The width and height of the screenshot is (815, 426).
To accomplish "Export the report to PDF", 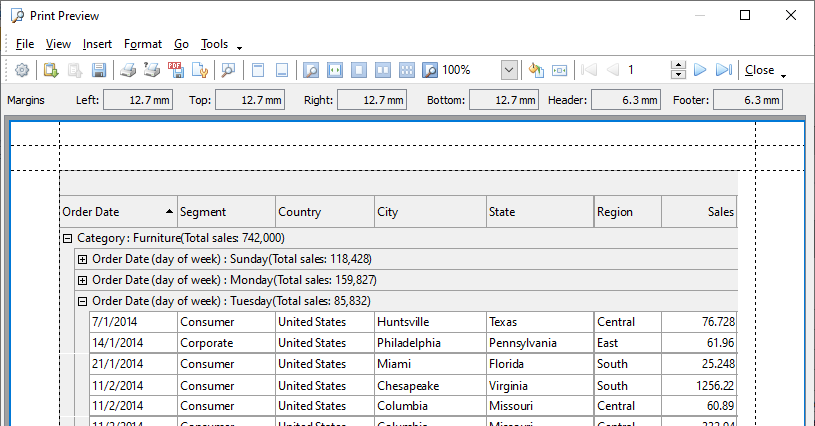I will click(176, 70).
